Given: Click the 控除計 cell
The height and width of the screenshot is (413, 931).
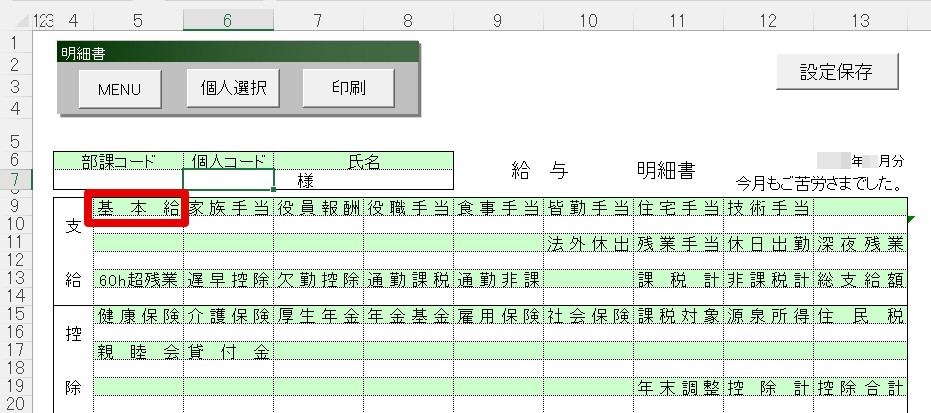Looking at the screenshot, I should [768, 387].
